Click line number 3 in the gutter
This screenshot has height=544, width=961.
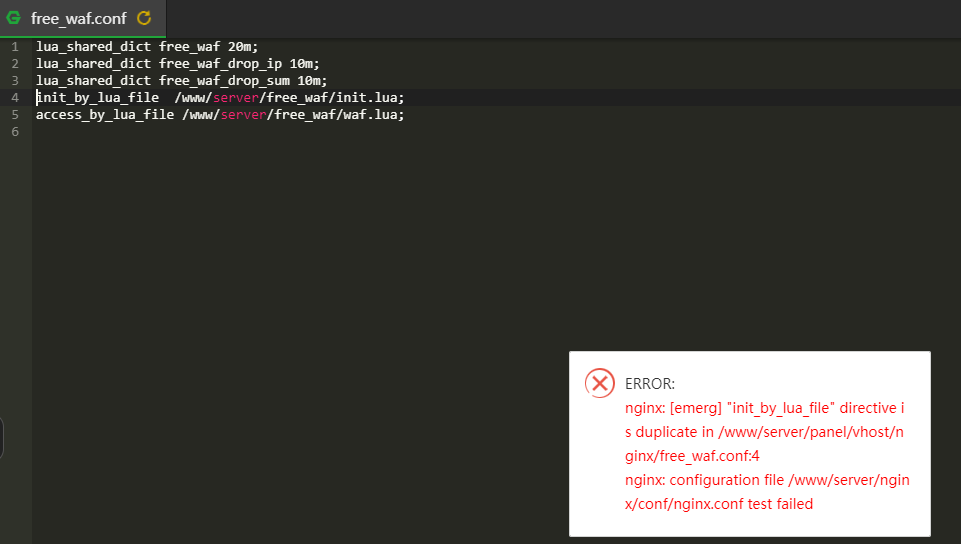point(15,81)
